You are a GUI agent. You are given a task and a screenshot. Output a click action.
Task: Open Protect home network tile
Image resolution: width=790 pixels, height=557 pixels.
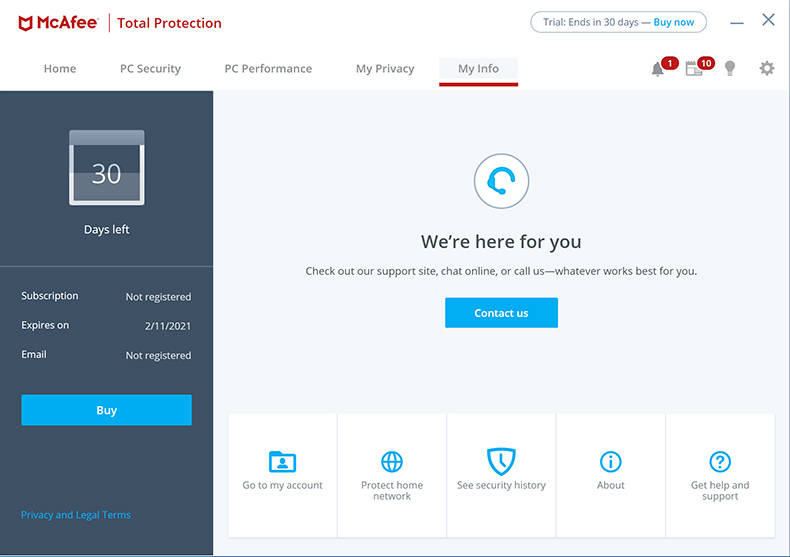coord(392,475)
